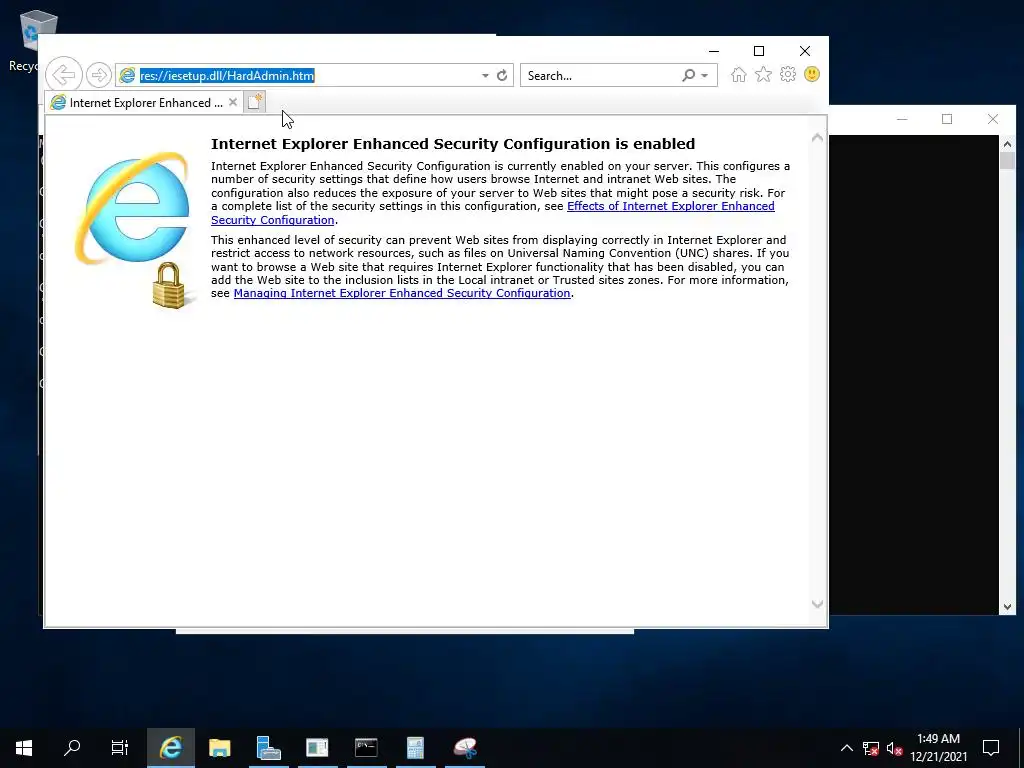Click the Forward navigation arrow

click(x=99, y=75)
